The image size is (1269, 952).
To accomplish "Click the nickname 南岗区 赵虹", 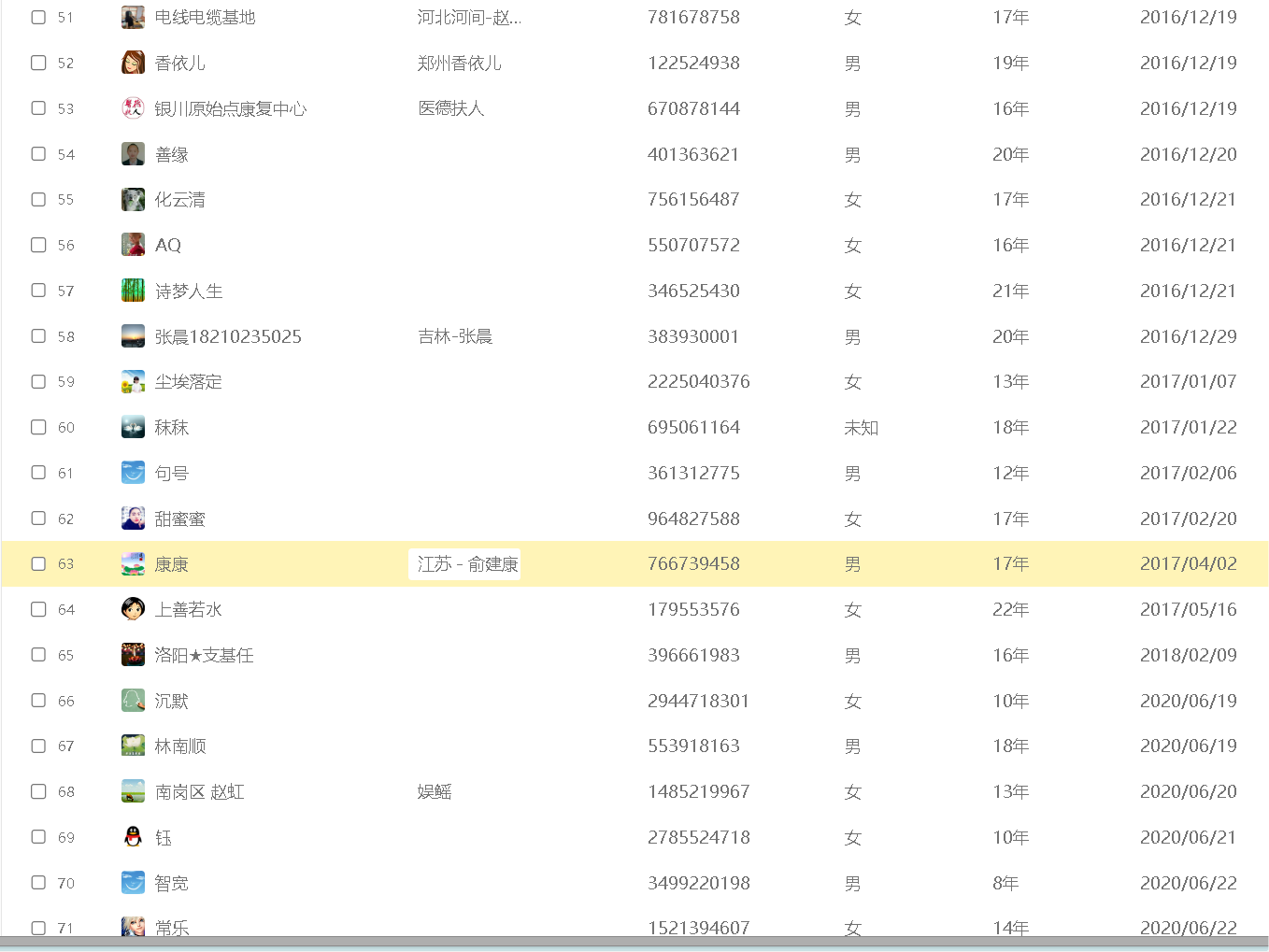I will tap(199, 792).
